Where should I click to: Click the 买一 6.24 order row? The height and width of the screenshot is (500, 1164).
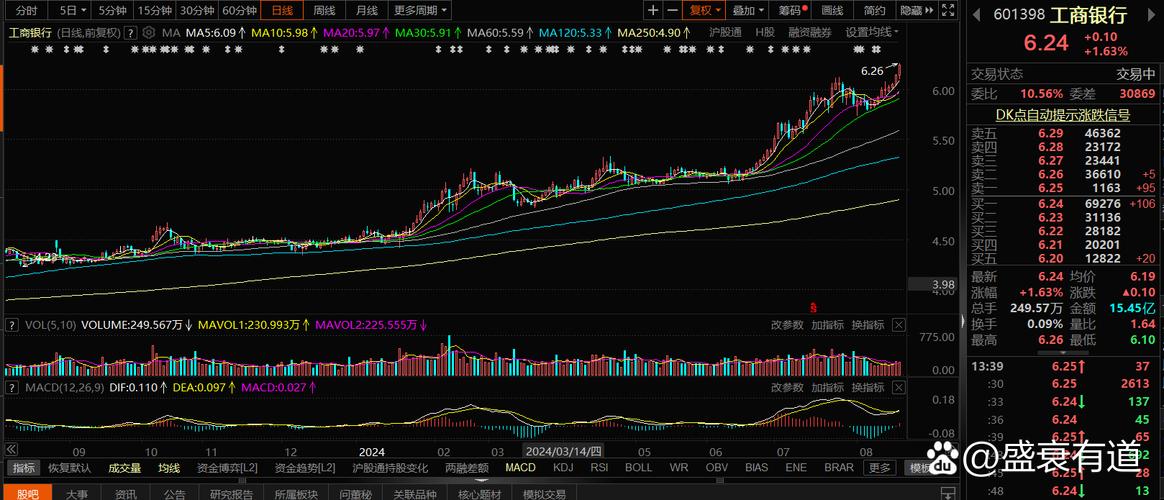coord(1063,203)
